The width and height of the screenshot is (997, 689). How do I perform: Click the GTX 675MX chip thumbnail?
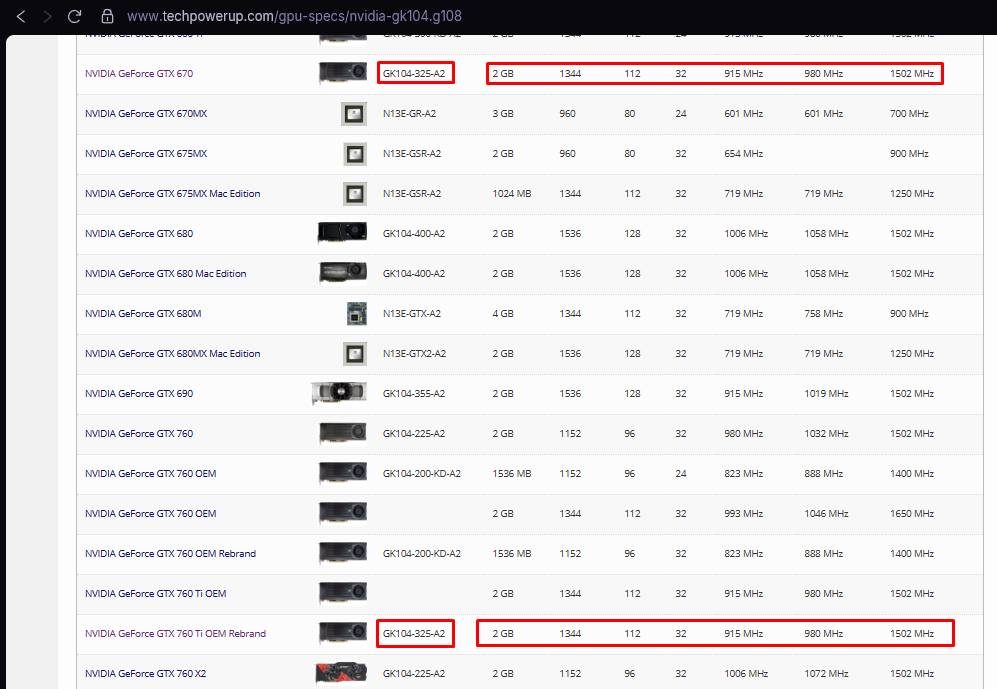click(x=355, y=154)
